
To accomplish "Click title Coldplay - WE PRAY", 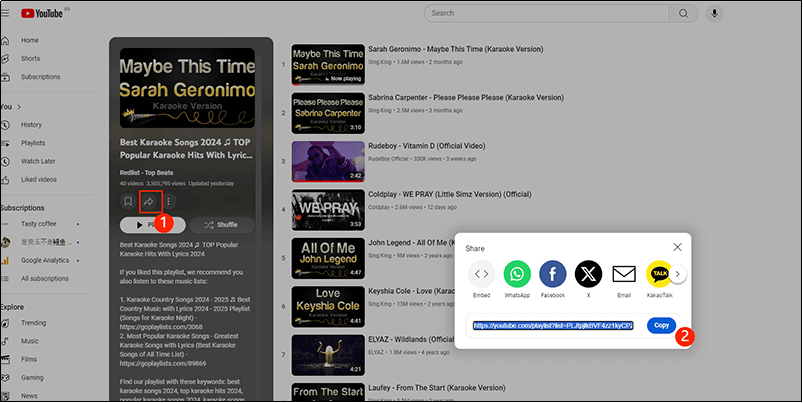I will pyautogui.click(x=450, y=194).
